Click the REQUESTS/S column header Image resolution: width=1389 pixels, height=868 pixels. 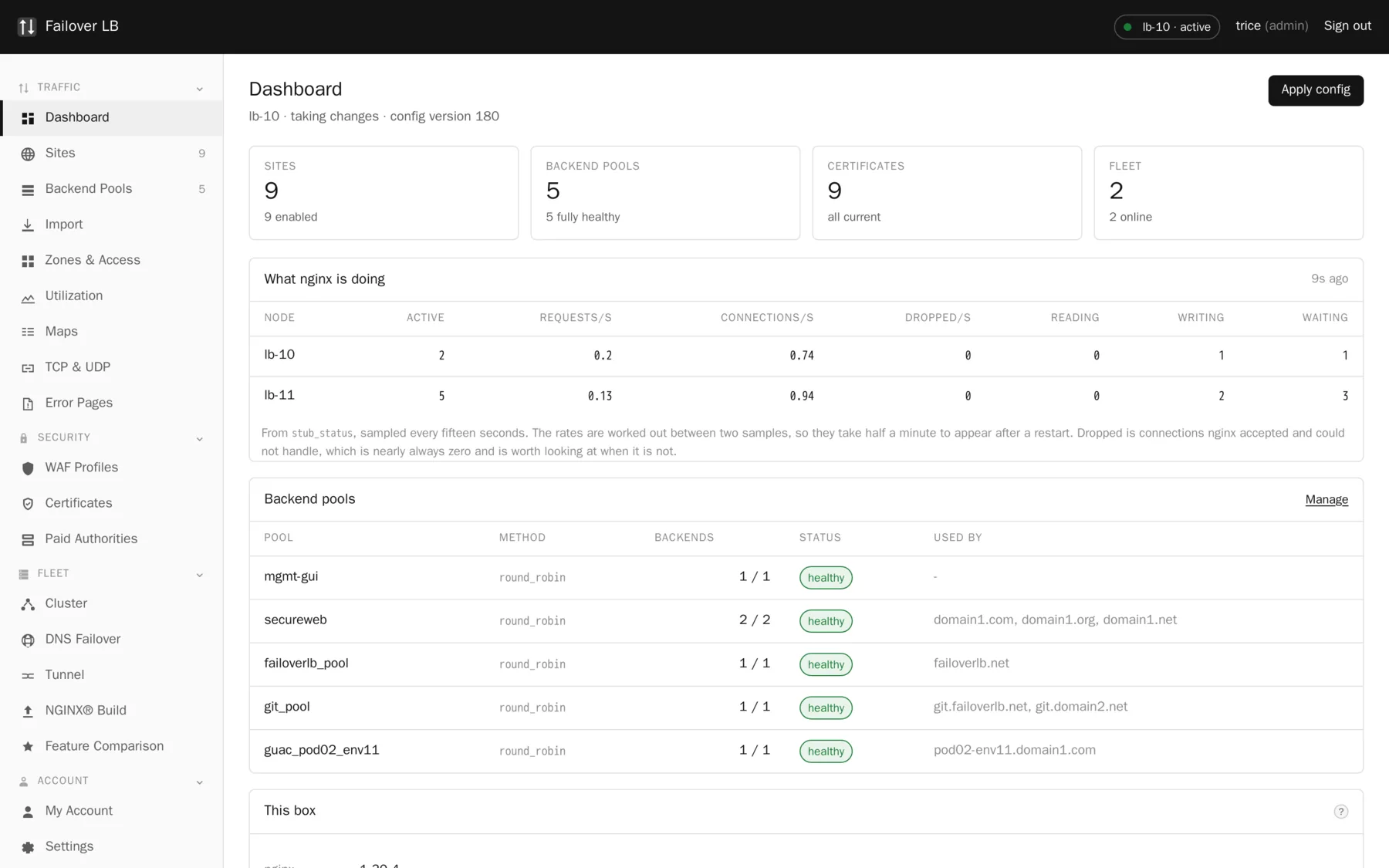[x=576, y=318]
